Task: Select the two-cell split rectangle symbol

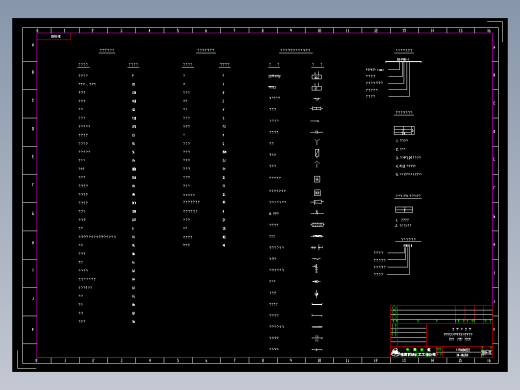Action: tap(404, 210)
